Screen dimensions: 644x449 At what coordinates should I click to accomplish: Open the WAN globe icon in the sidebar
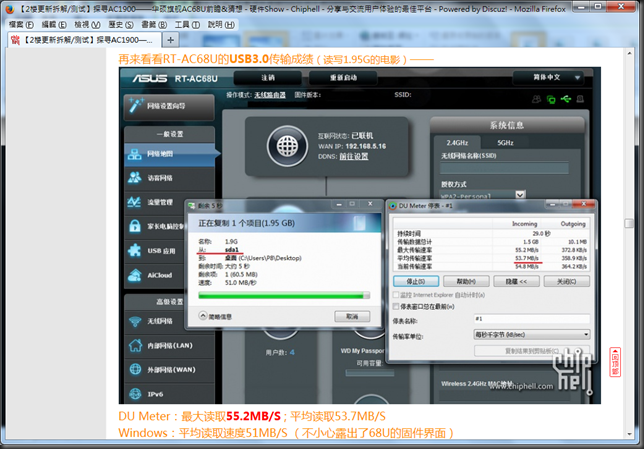pyautogui.click(x=135, y=369)
